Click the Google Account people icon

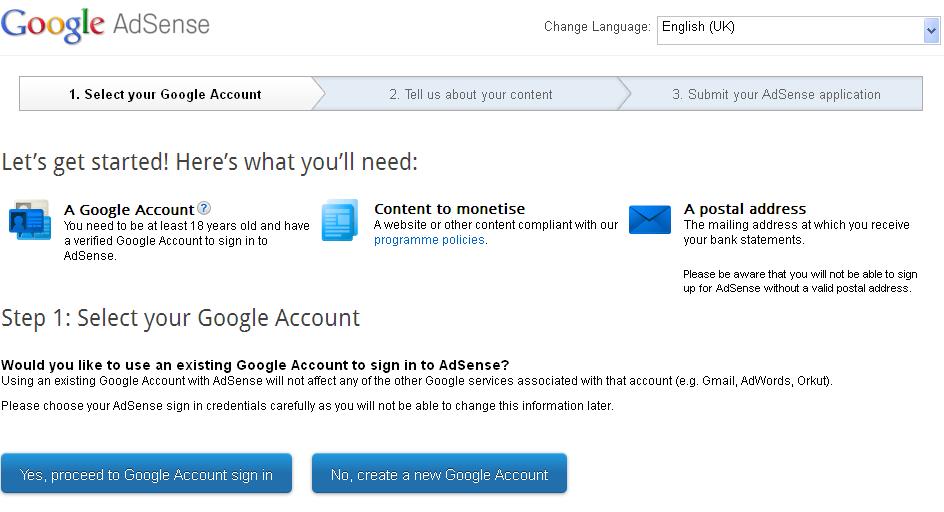(x=29, y=220)
